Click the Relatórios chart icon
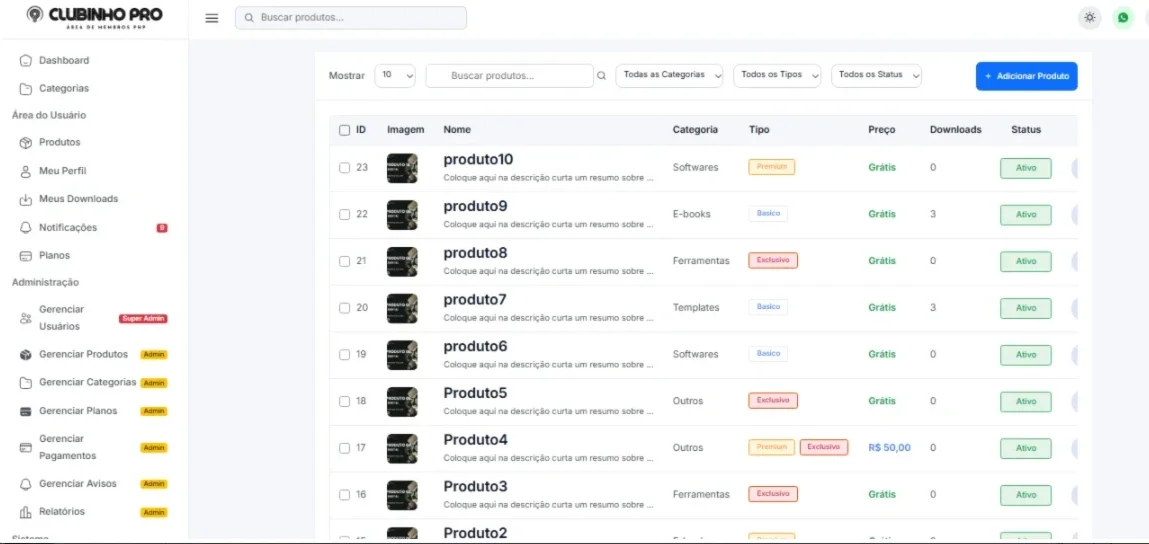The width and height of the screenshot is (1149, 544). pos(26,512)
